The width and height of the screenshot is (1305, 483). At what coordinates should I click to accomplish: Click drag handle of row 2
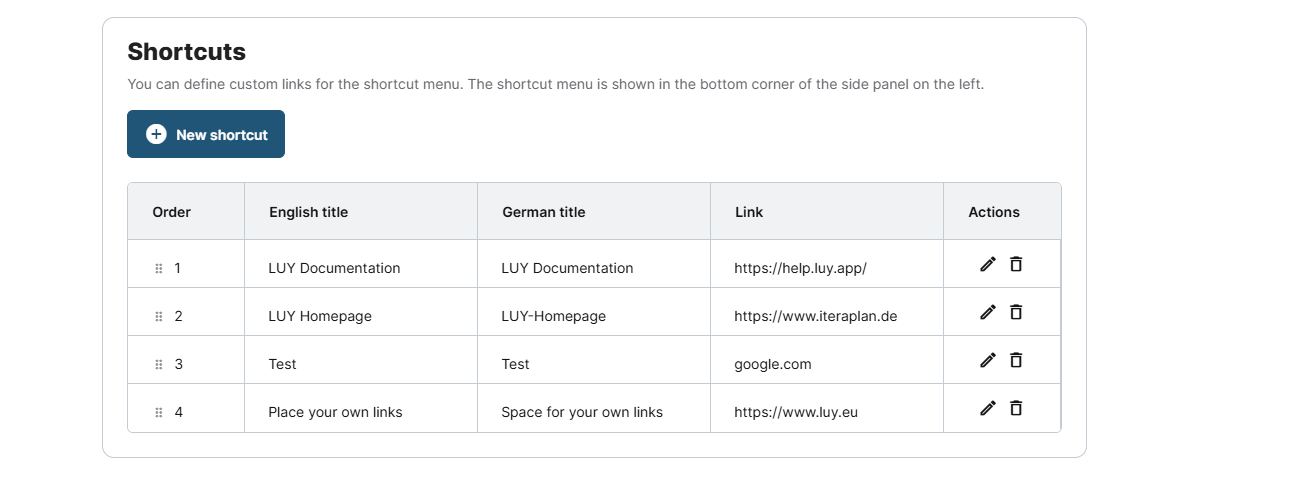point(159,317)
